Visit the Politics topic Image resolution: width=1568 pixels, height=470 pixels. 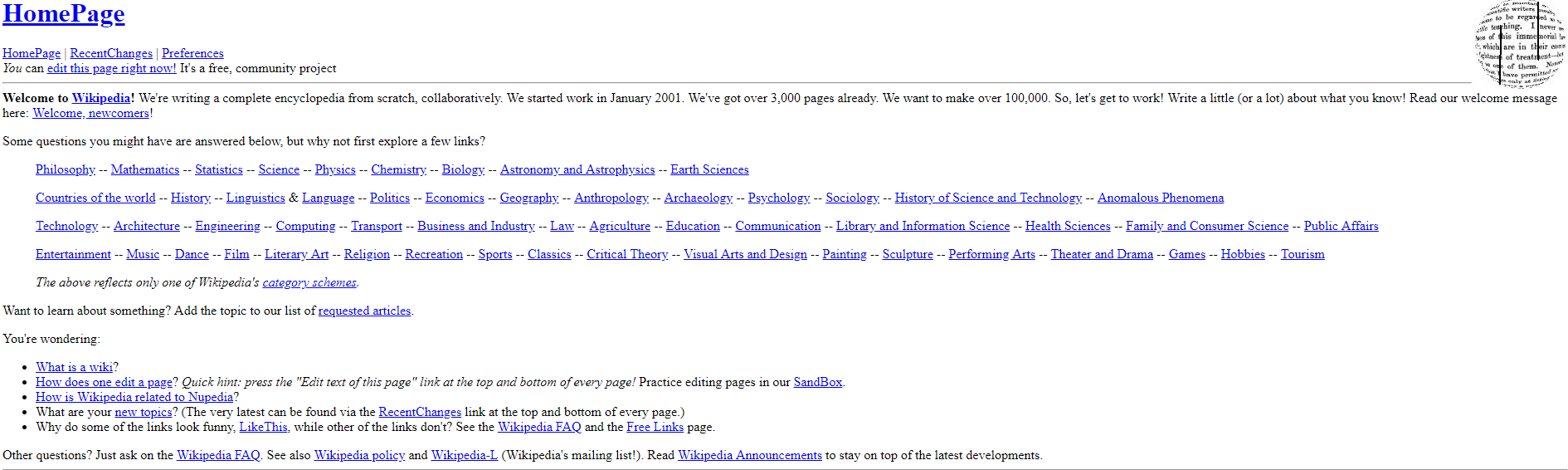(x=390, y=198)
